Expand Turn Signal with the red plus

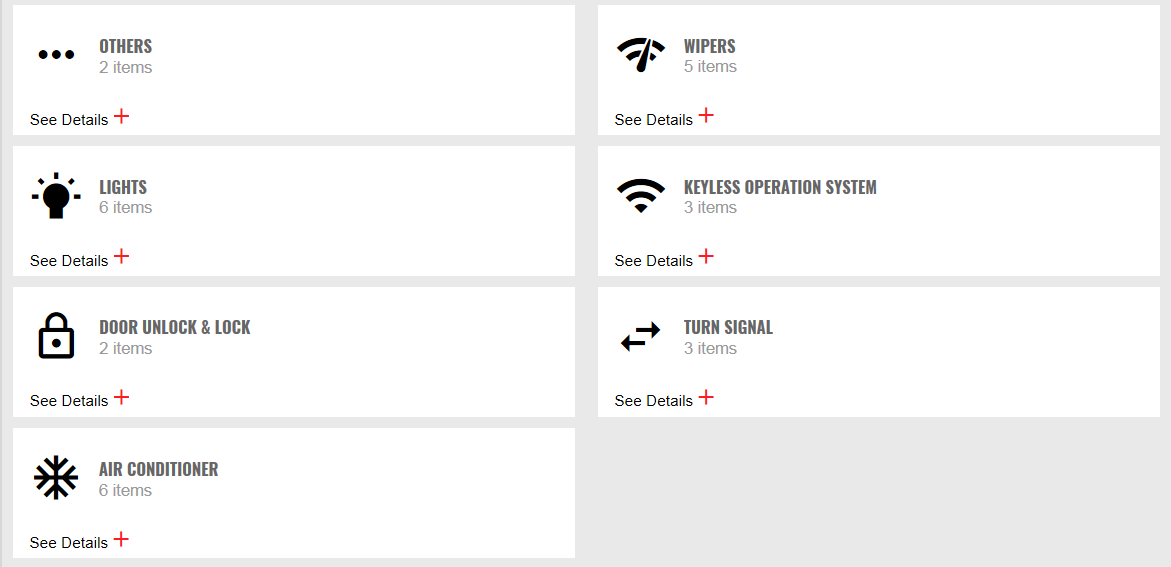coord(706,397)
